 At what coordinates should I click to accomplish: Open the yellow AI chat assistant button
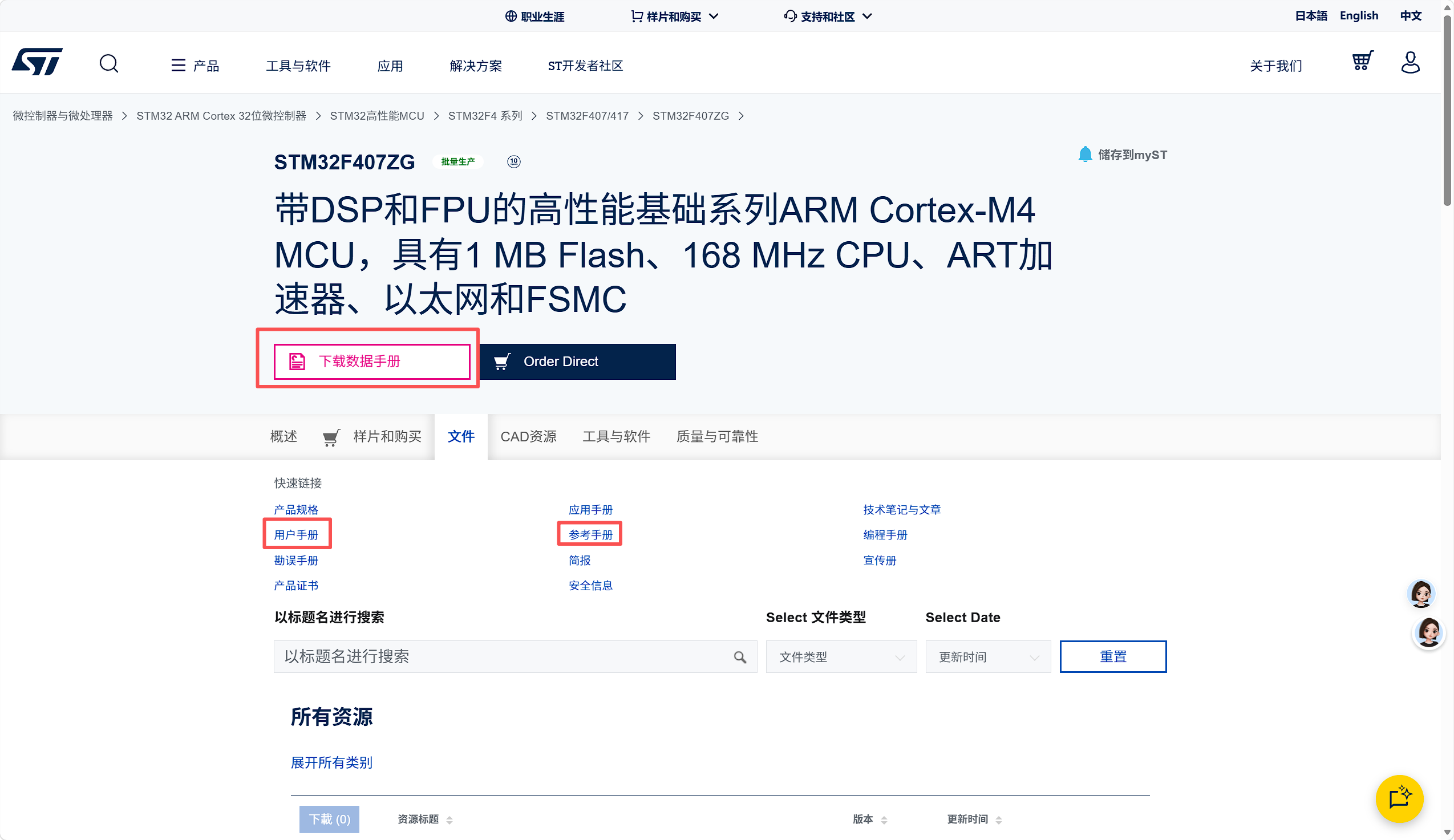1399,798
